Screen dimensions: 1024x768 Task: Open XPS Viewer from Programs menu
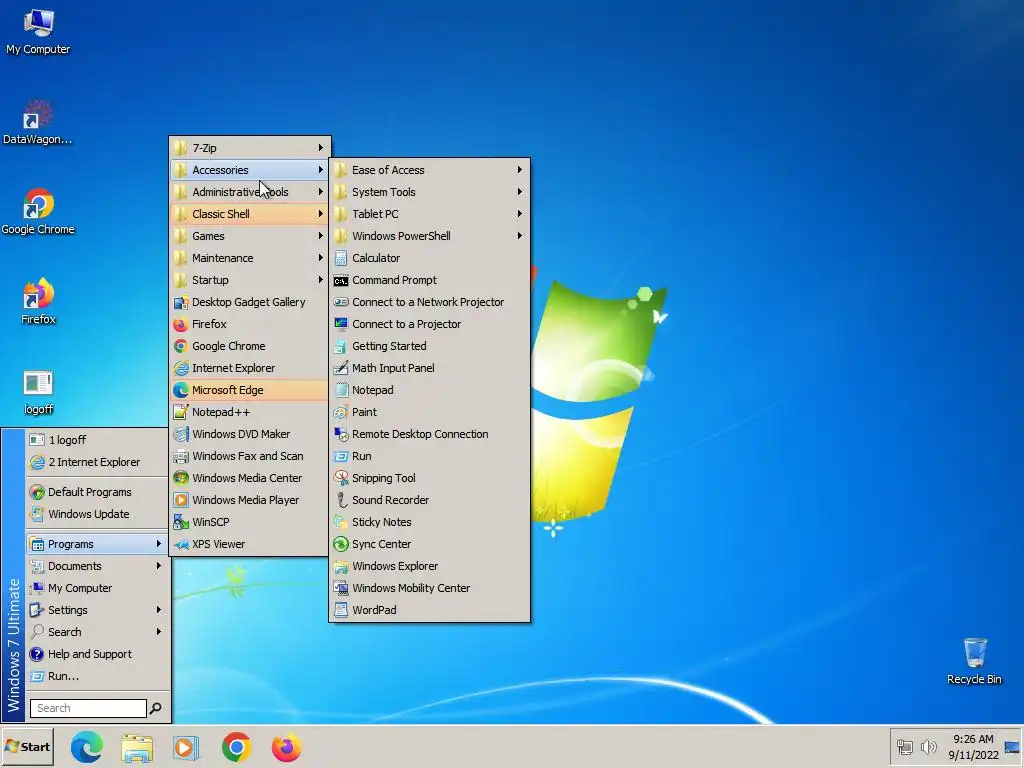point(249,544)
